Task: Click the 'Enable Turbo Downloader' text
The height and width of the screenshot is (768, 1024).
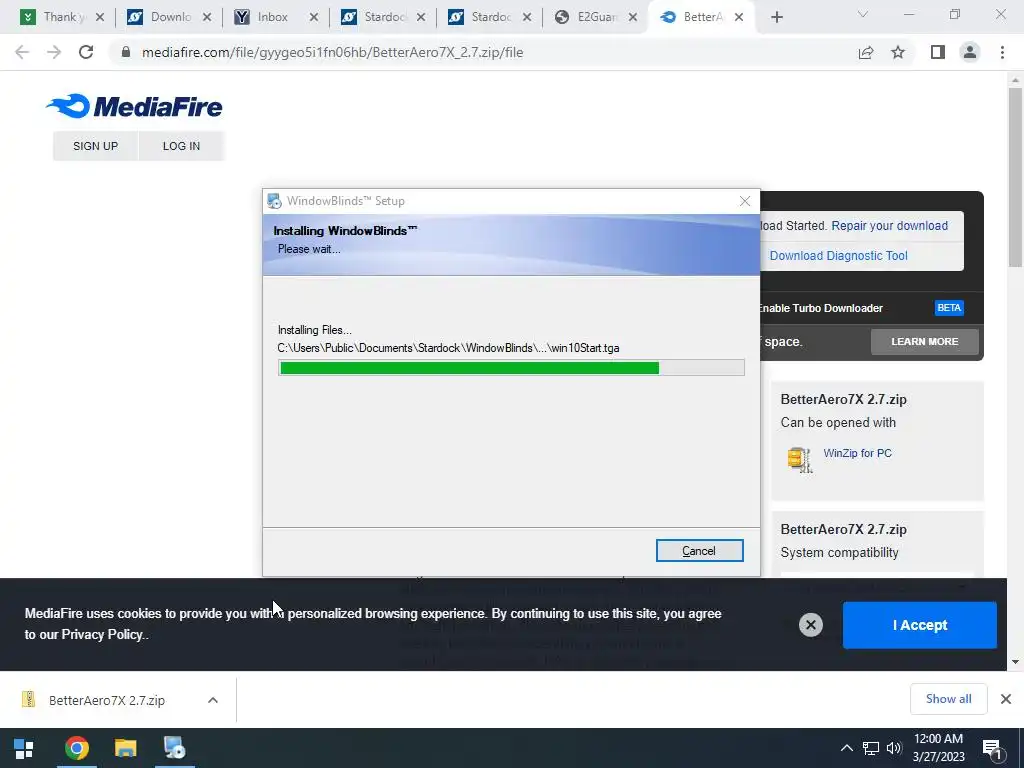Action: [x=821, y=308]
